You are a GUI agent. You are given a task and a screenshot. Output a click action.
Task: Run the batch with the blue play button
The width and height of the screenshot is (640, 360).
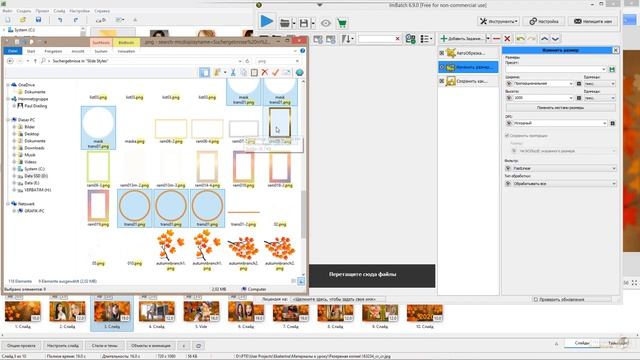tap(267, 22)
